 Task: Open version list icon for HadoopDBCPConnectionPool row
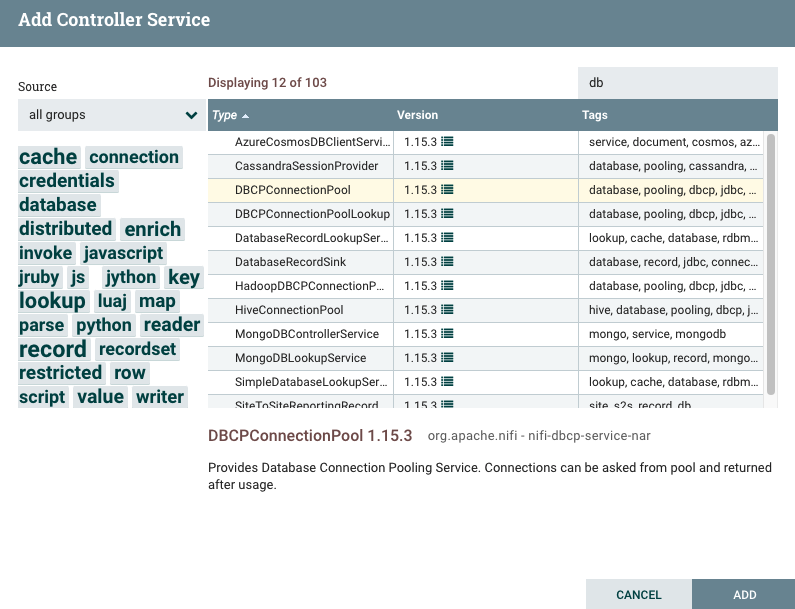click(x=447, y=286)
